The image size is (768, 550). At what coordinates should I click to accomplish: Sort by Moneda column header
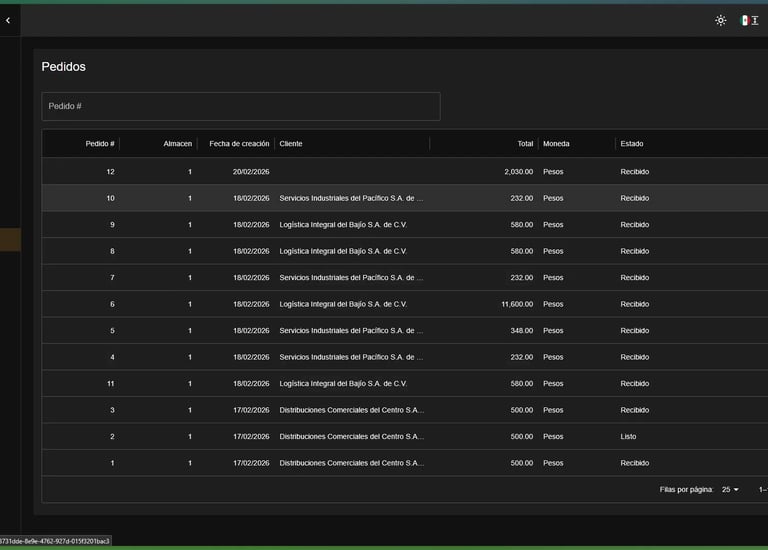click(x=556, y=143)
